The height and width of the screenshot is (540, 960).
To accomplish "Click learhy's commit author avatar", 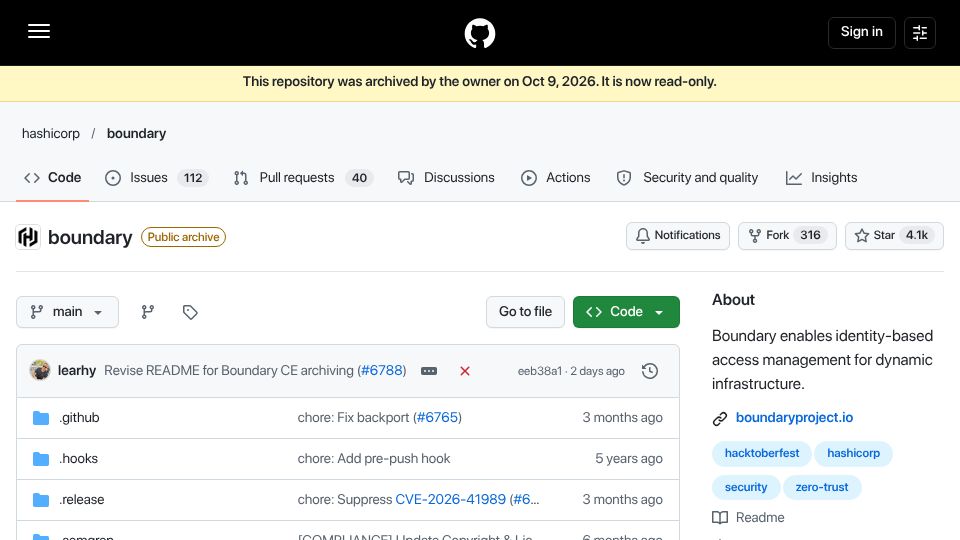I will [40, 370].
